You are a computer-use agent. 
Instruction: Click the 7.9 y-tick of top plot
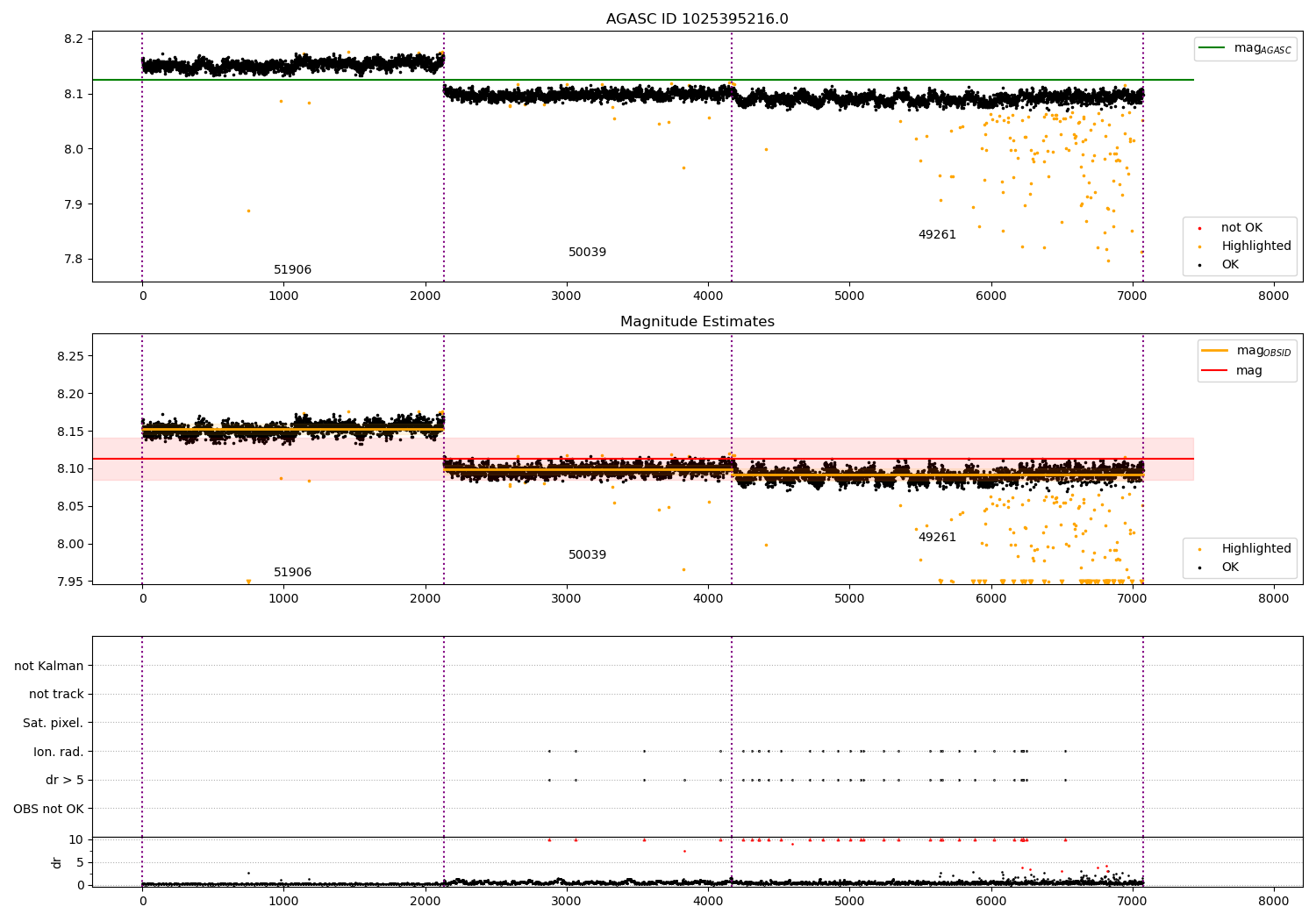tap(74, 204)
